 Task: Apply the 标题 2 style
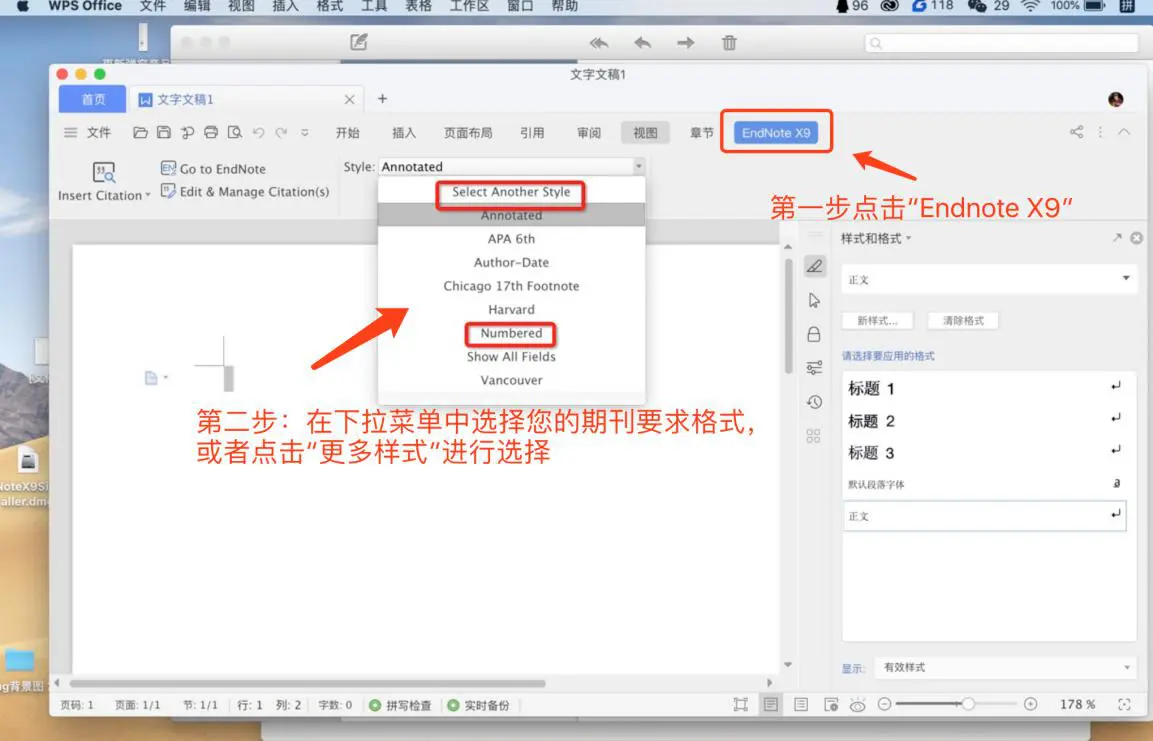(x=984, y=420)
